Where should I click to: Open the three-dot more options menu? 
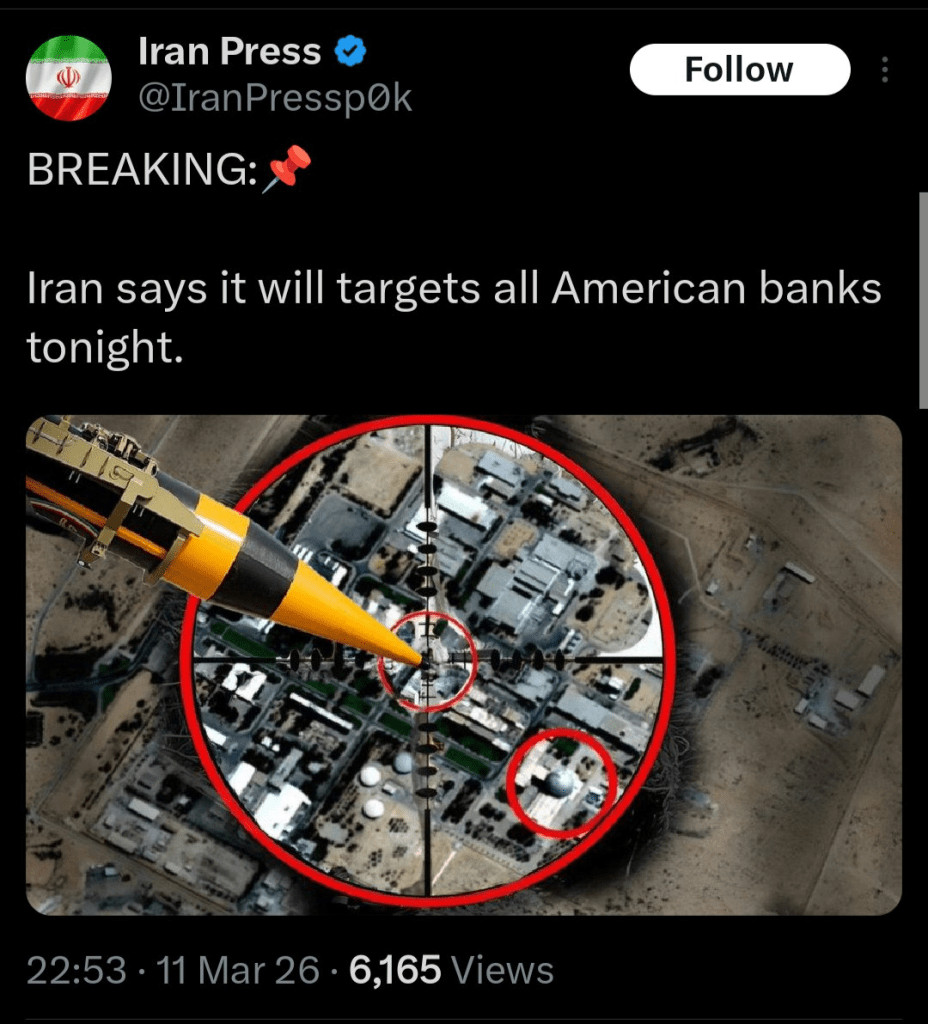coord(885,69)
